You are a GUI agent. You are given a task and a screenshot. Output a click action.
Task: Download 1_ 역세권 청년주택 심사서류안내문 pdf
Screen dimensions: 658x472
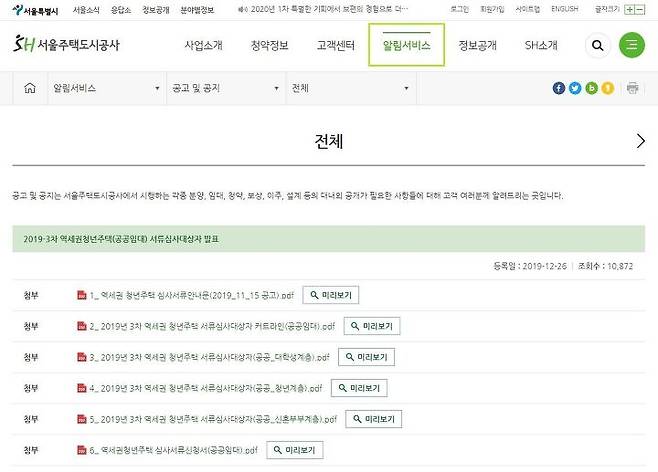(x=191, y=295)
